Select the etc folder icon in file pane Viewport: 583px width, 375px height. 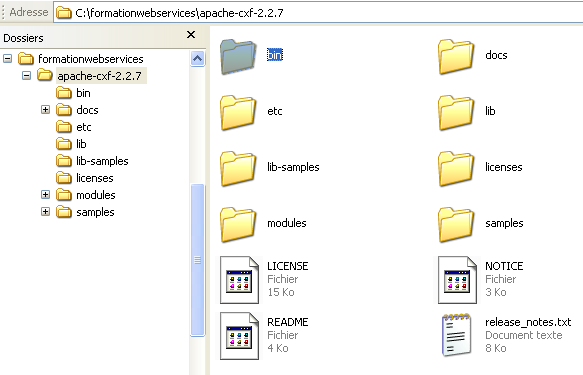pyautogui.click(x=238, y=112)
